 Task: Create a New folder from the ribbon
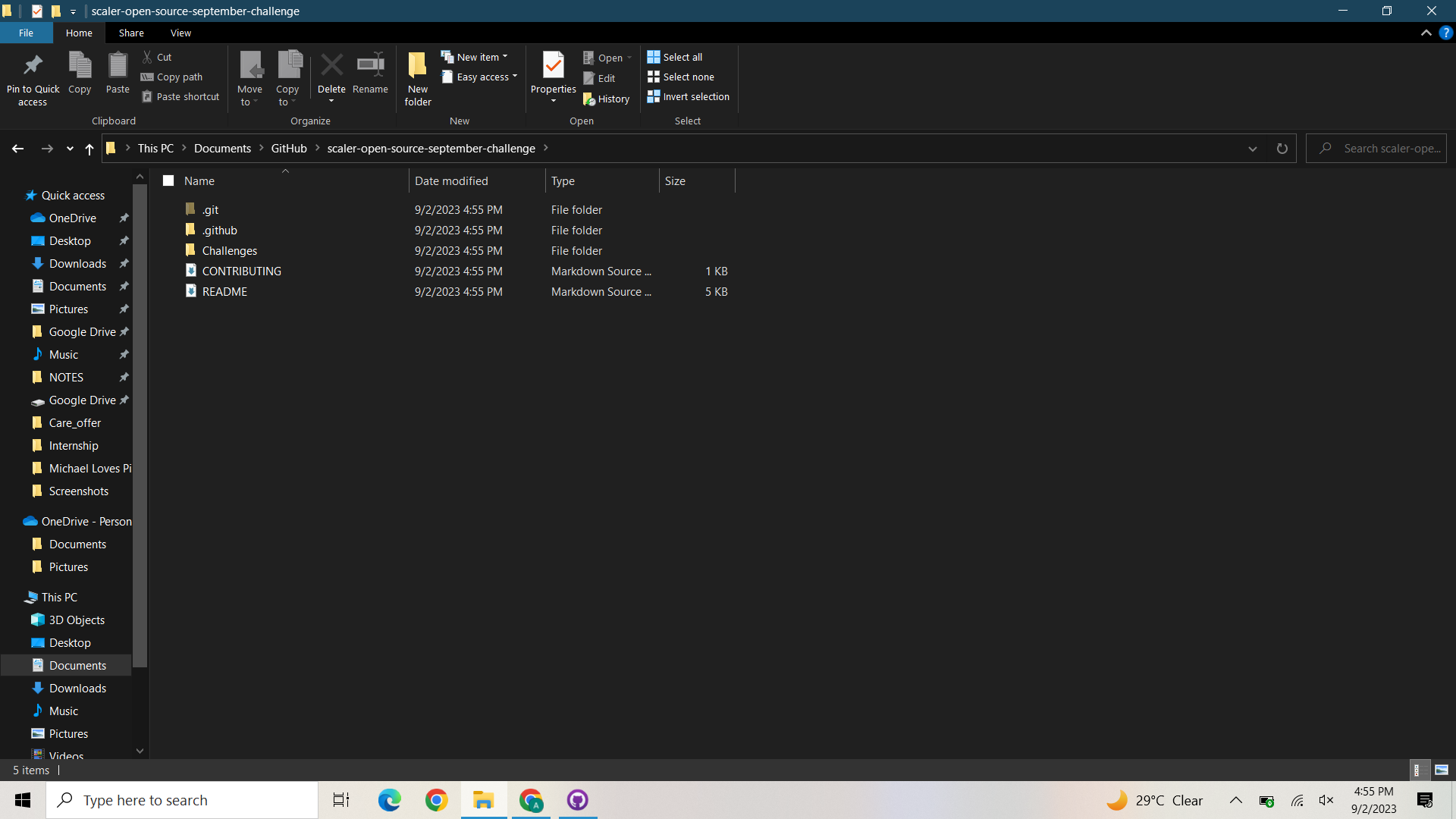418,66
